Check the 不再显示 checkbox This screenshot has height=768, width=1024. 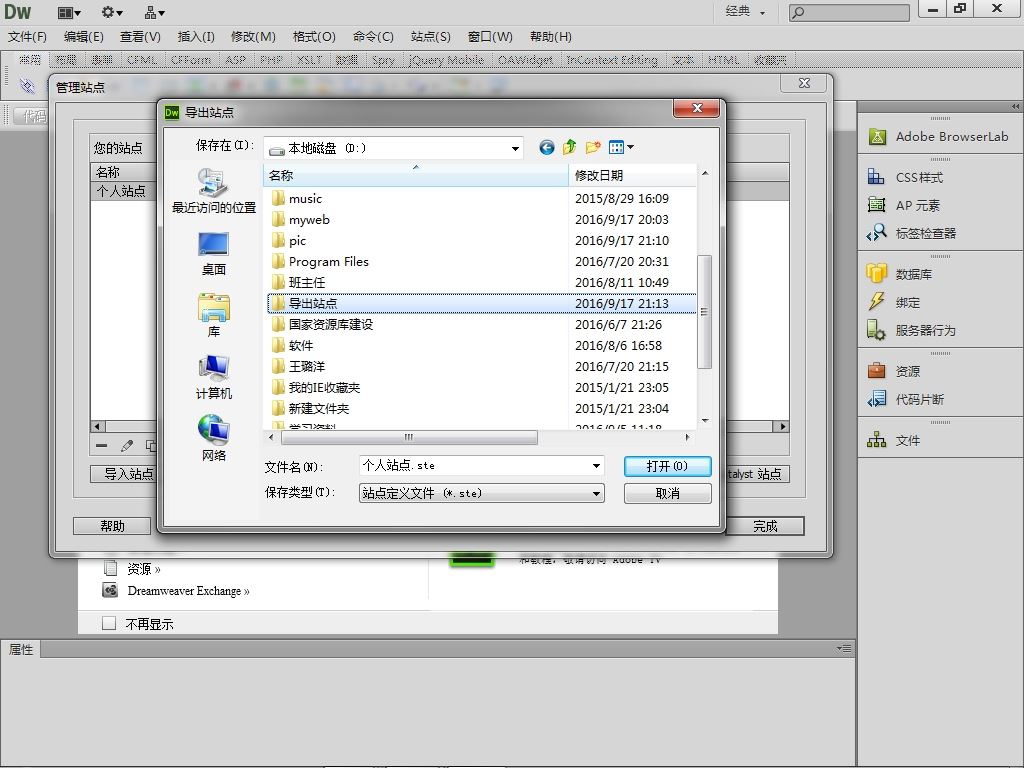point(109,623)
